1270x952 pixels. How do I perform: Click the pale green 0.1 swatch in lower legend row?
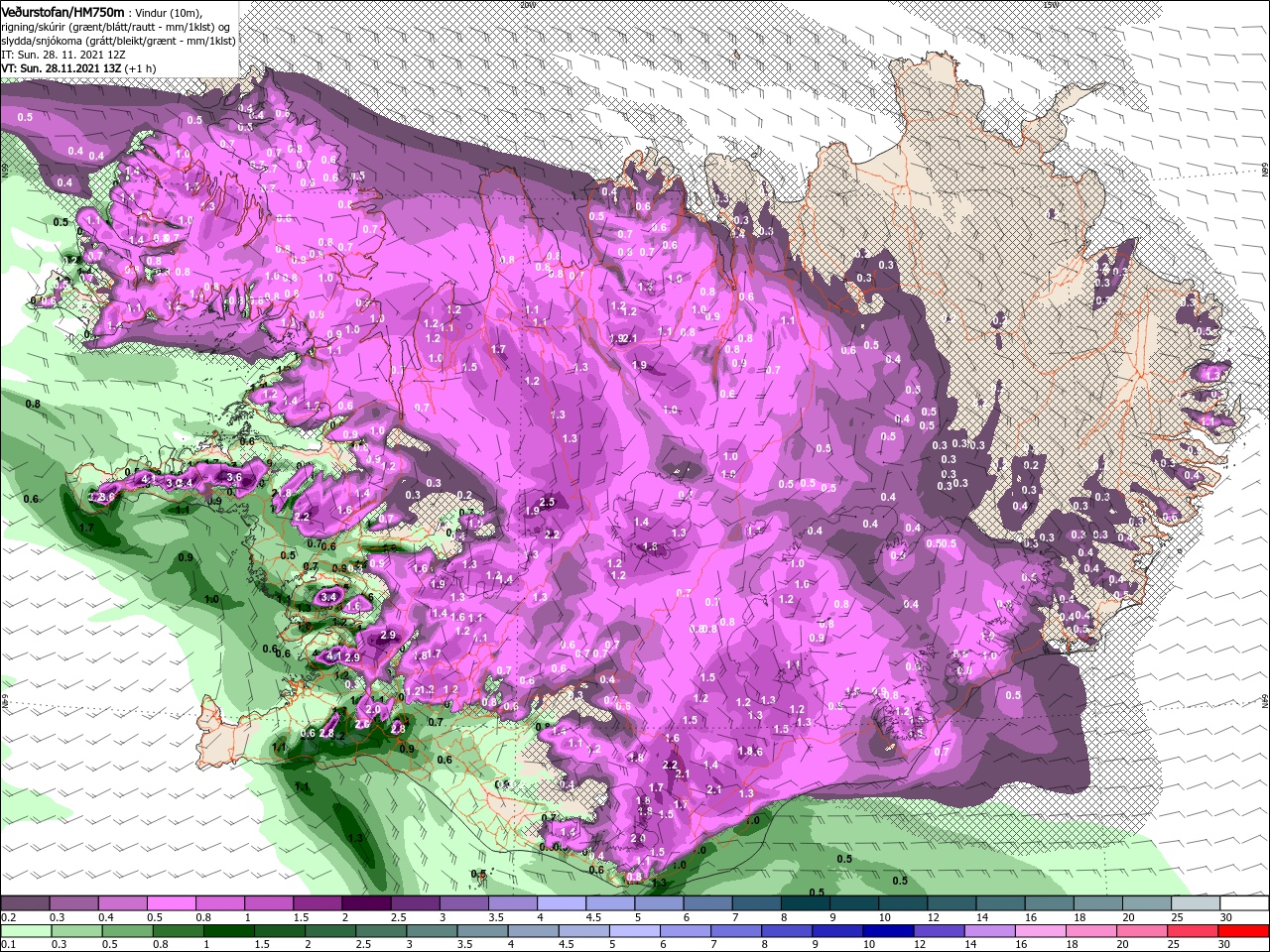click(x=25, y=931)
